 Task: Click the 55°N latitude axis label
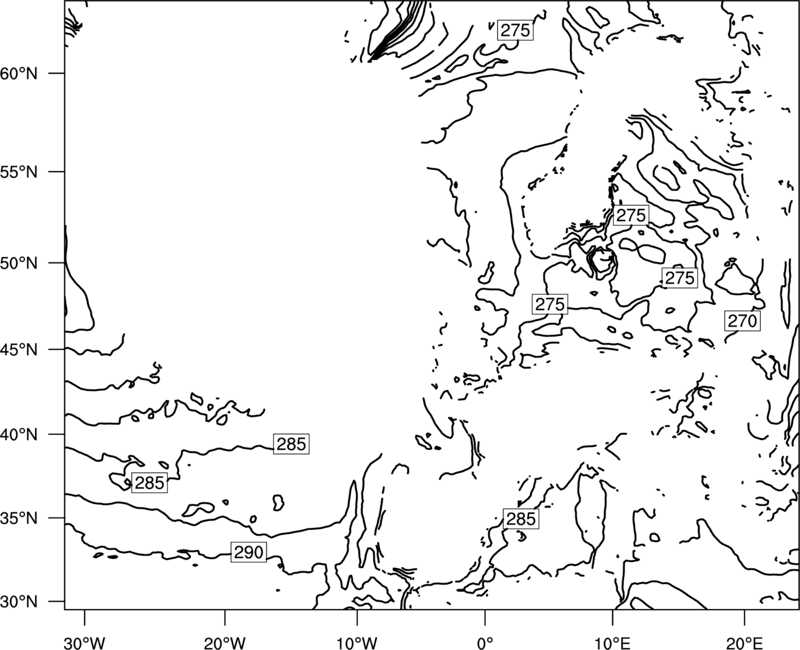click(x=19, y=172)
